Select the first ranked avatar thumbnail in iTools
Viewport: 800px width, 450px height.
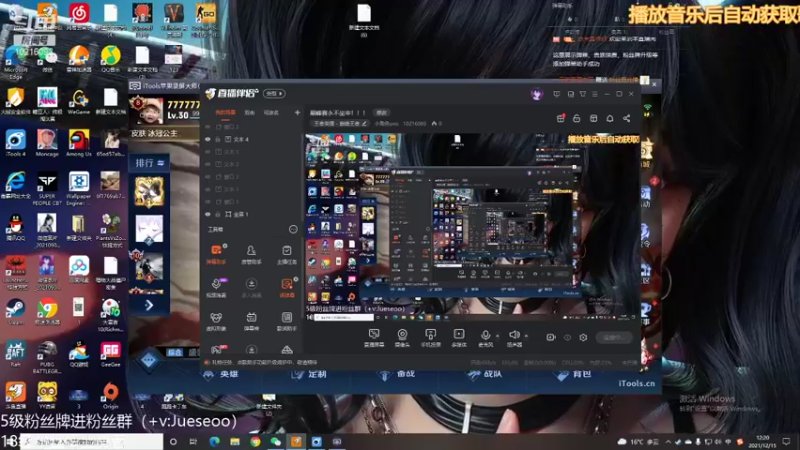149,192
